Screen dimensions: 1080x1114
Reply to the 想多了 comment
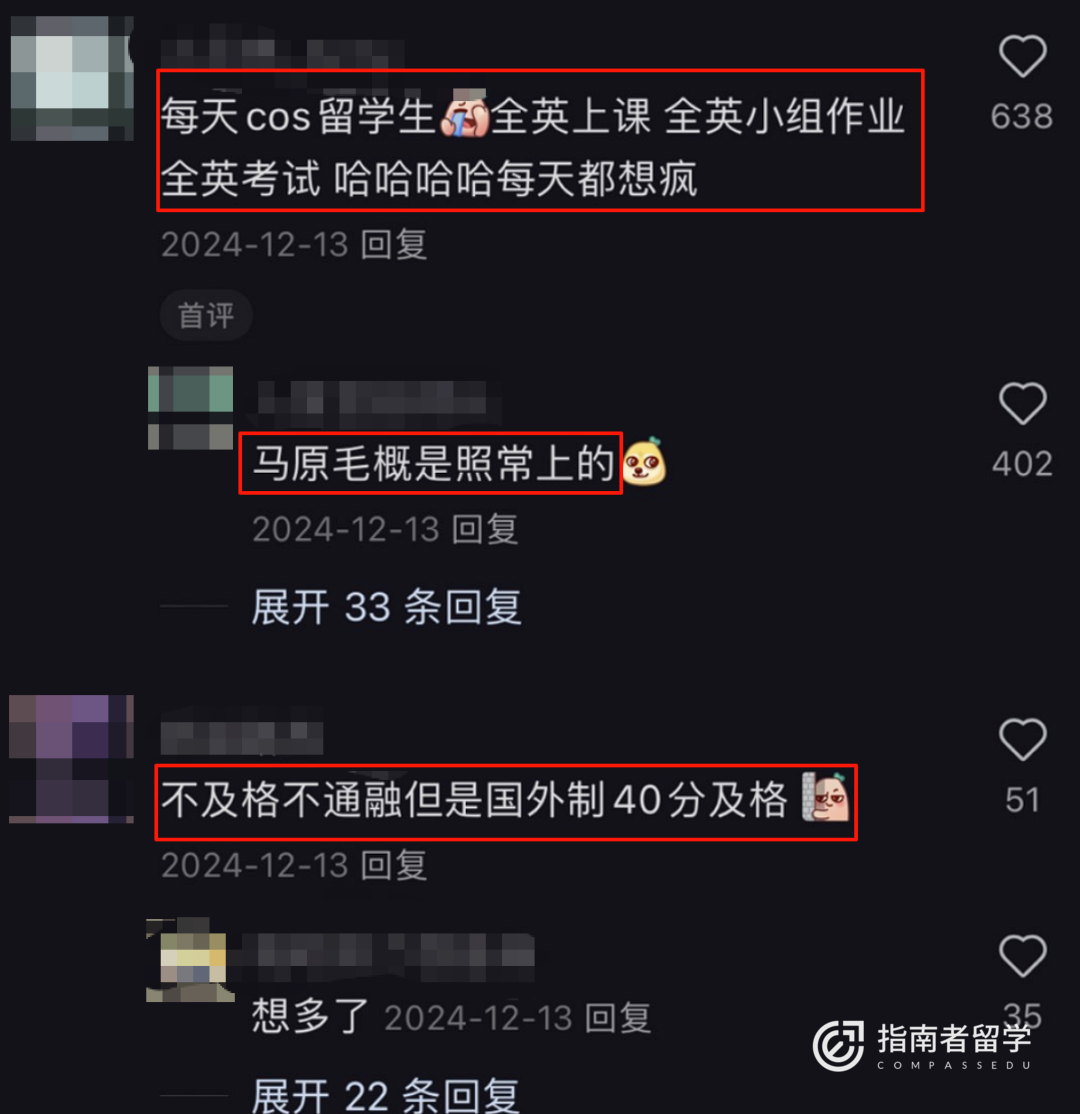point(617,1018)
